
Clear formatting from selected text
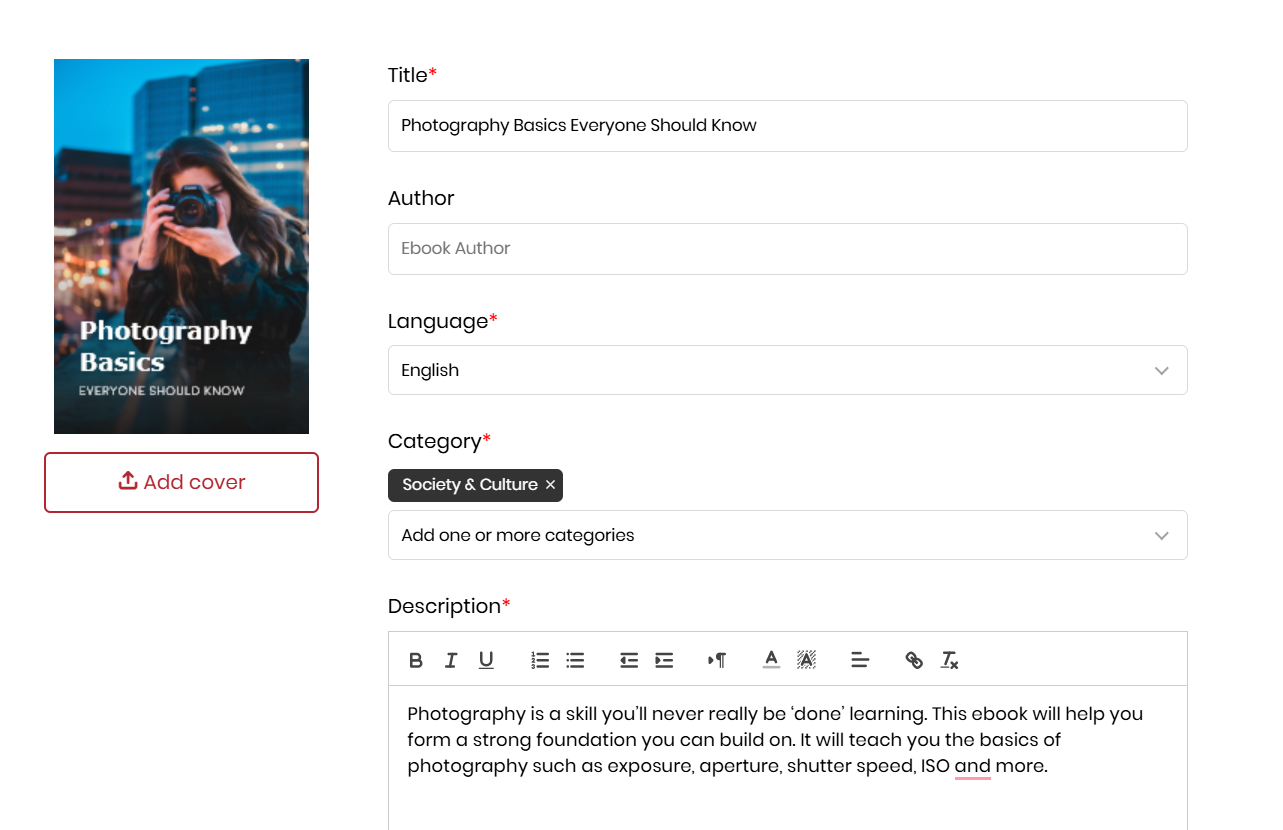pyautogui.click(x=949, y=660)
